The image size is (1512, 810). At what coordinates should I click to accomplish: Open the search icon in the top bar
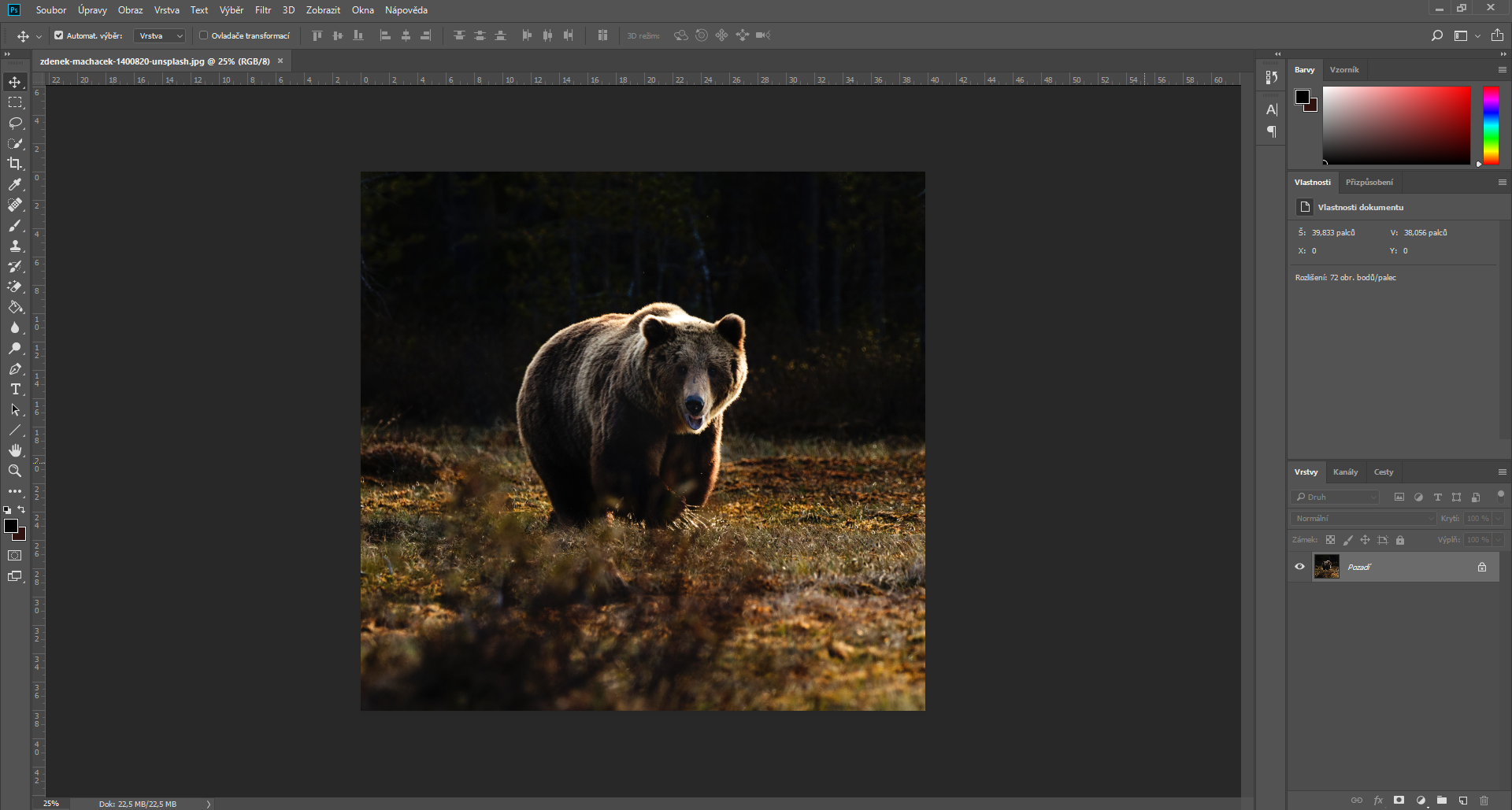[1437, 35]
